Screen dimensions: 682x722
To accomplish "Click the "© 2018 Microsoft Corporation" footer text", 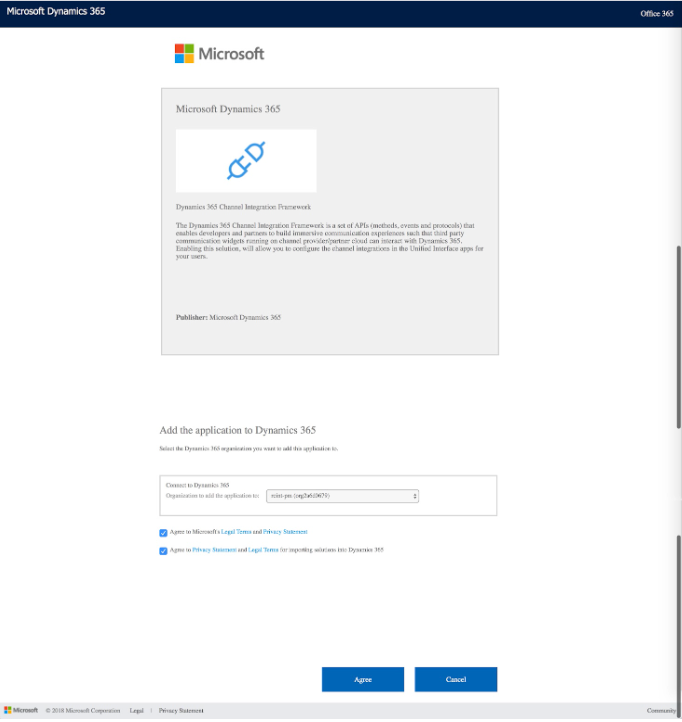I will point(83,711).
